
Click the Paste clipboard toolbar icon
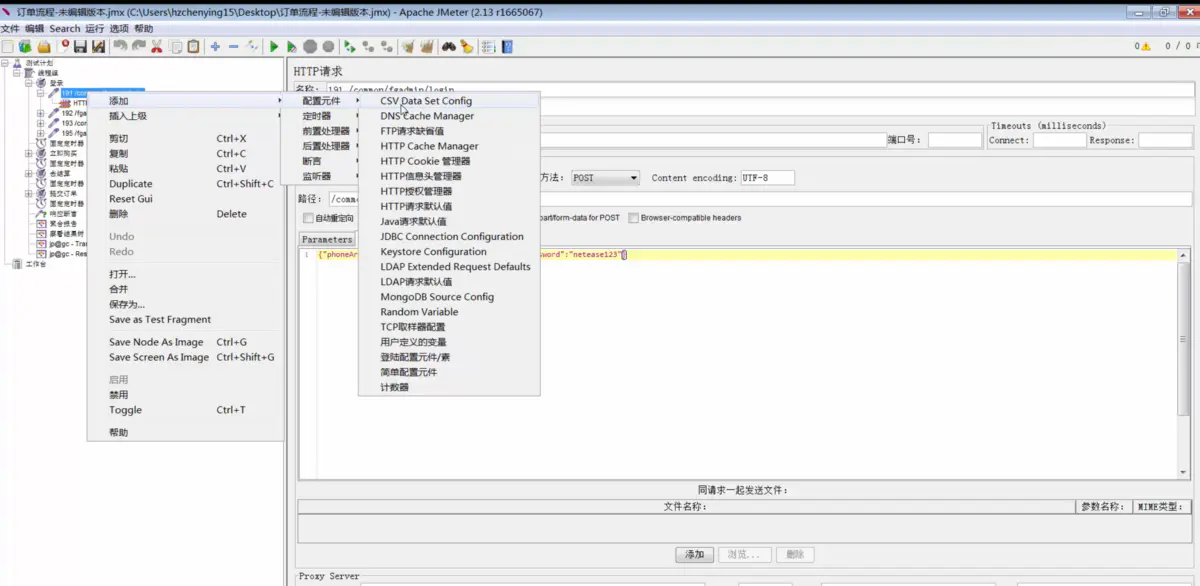point(193,46)
